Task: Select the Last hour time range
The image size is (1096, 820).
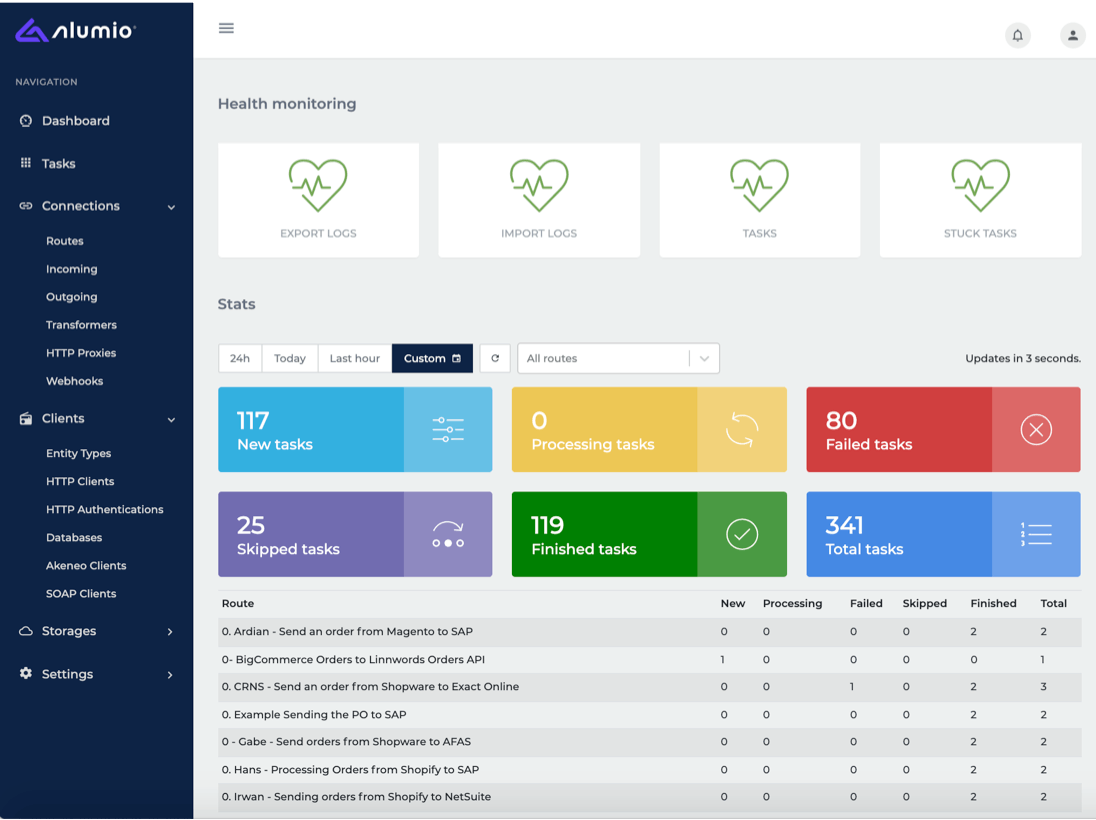Action: tap(354, 358)
